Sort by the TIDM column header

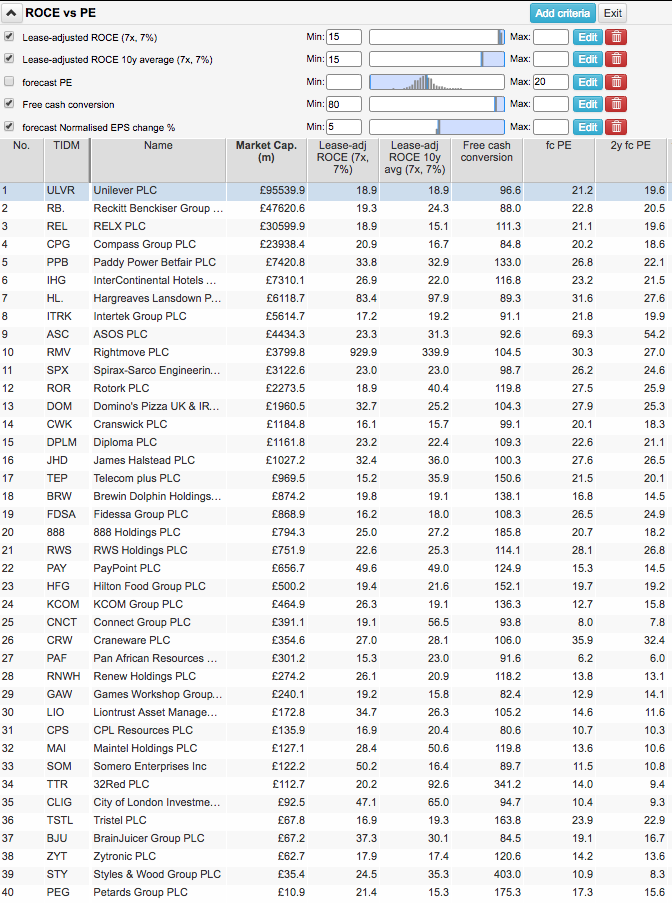(67, 160)
